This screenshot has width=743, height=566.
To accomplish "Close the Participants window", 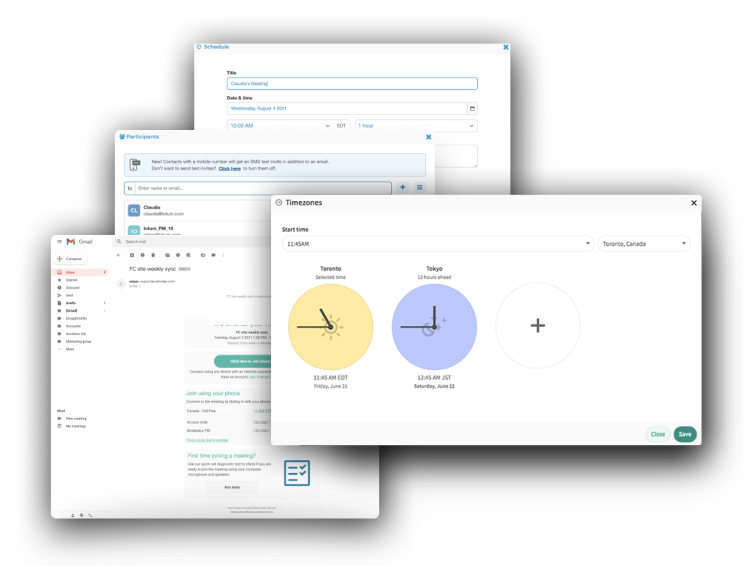I will (x=428, y=137).
